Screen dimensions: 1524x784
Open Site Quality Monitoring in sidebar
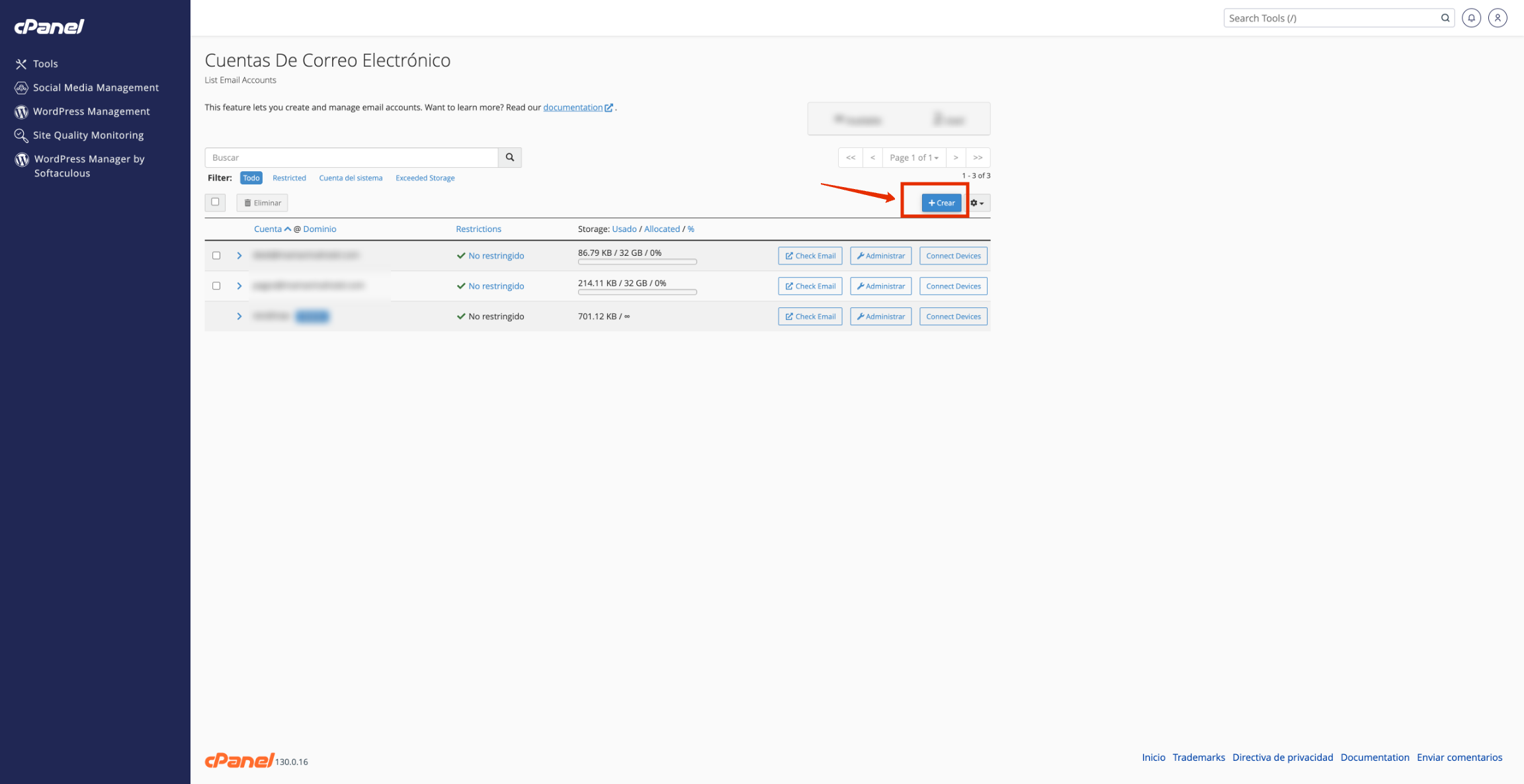coord(88,135)
